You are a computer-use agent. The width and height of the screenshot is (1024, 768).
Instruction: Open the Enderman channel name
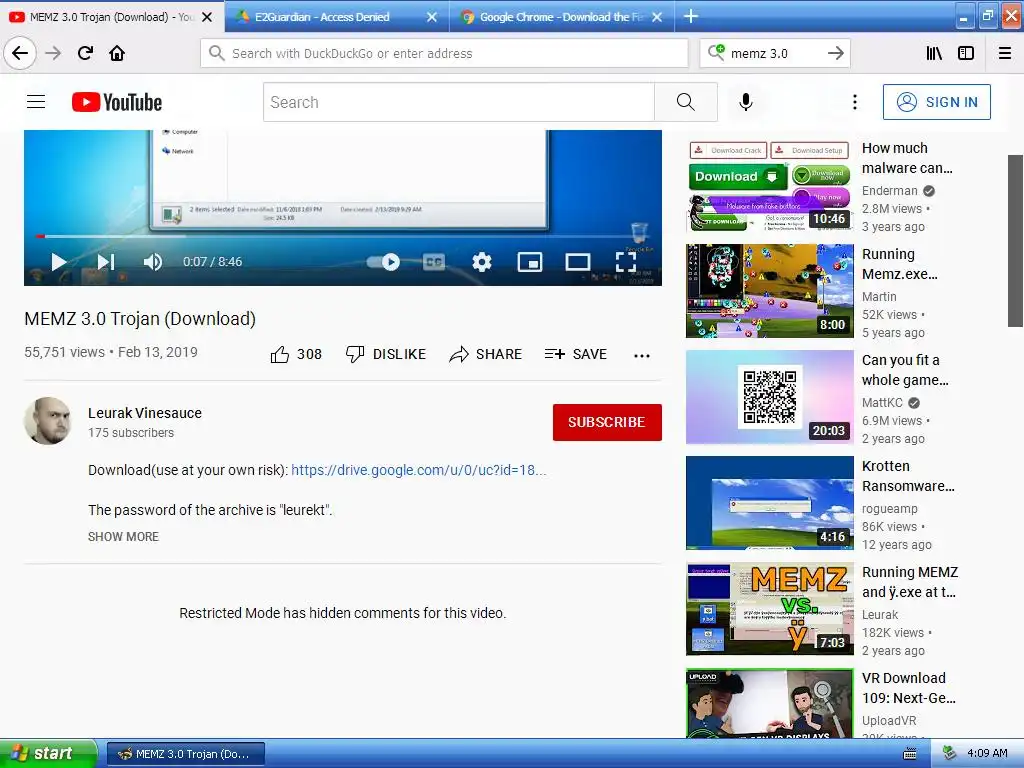tap(889, 191)
